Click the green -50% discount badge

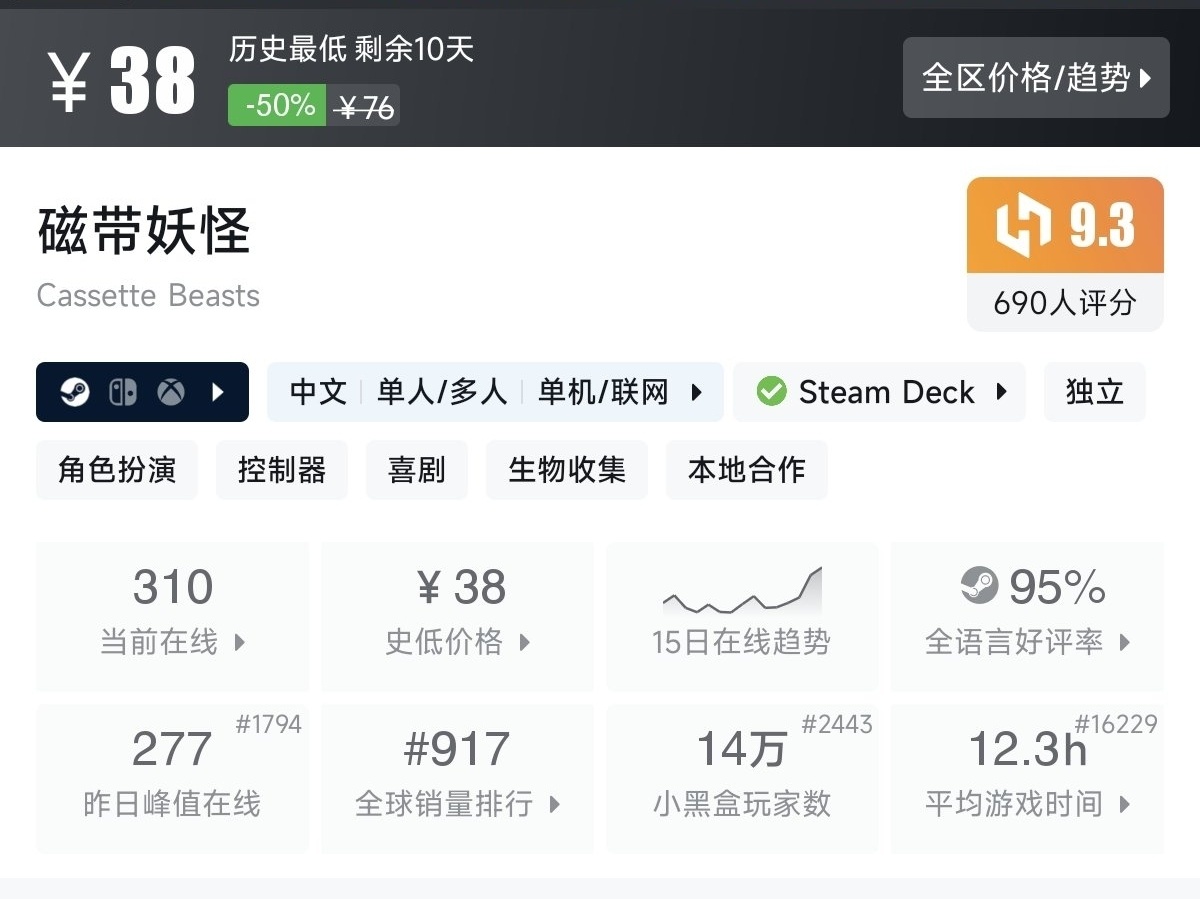click(277, 105)
